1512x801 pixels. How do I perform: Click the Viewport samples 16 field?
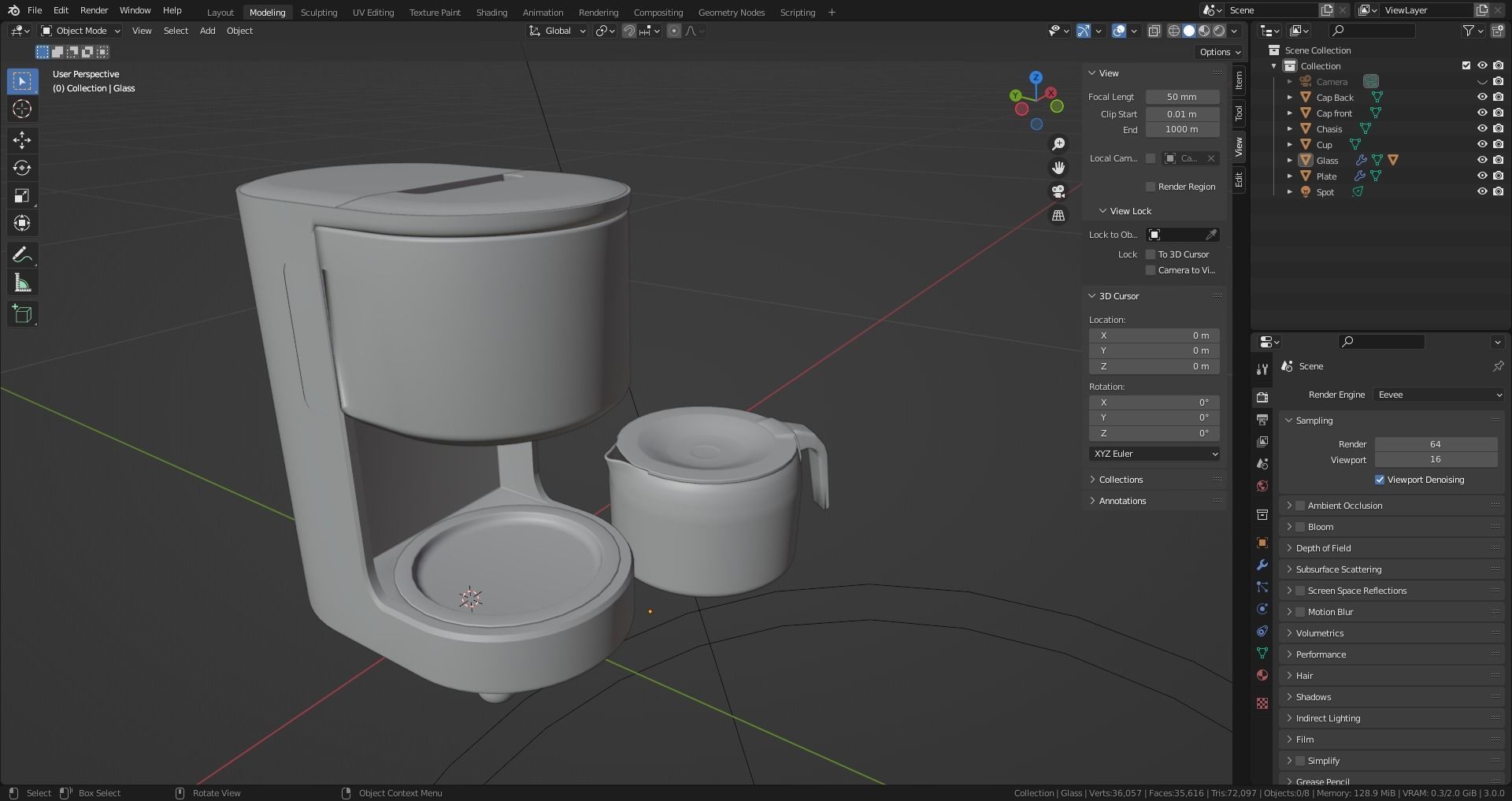coord(1436,459)
